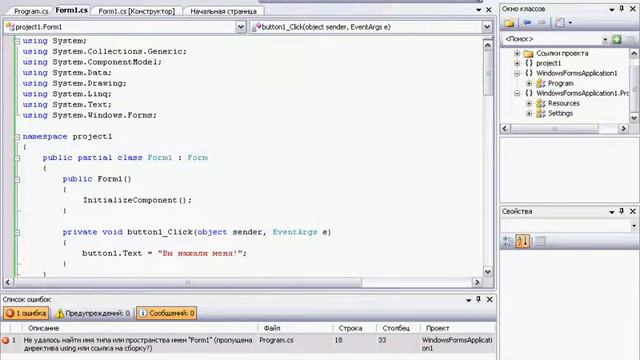This screenshot has width=640, height=360.
Task: Click the code editor vertical scrollbar down arrow
Action: (488, 271)
